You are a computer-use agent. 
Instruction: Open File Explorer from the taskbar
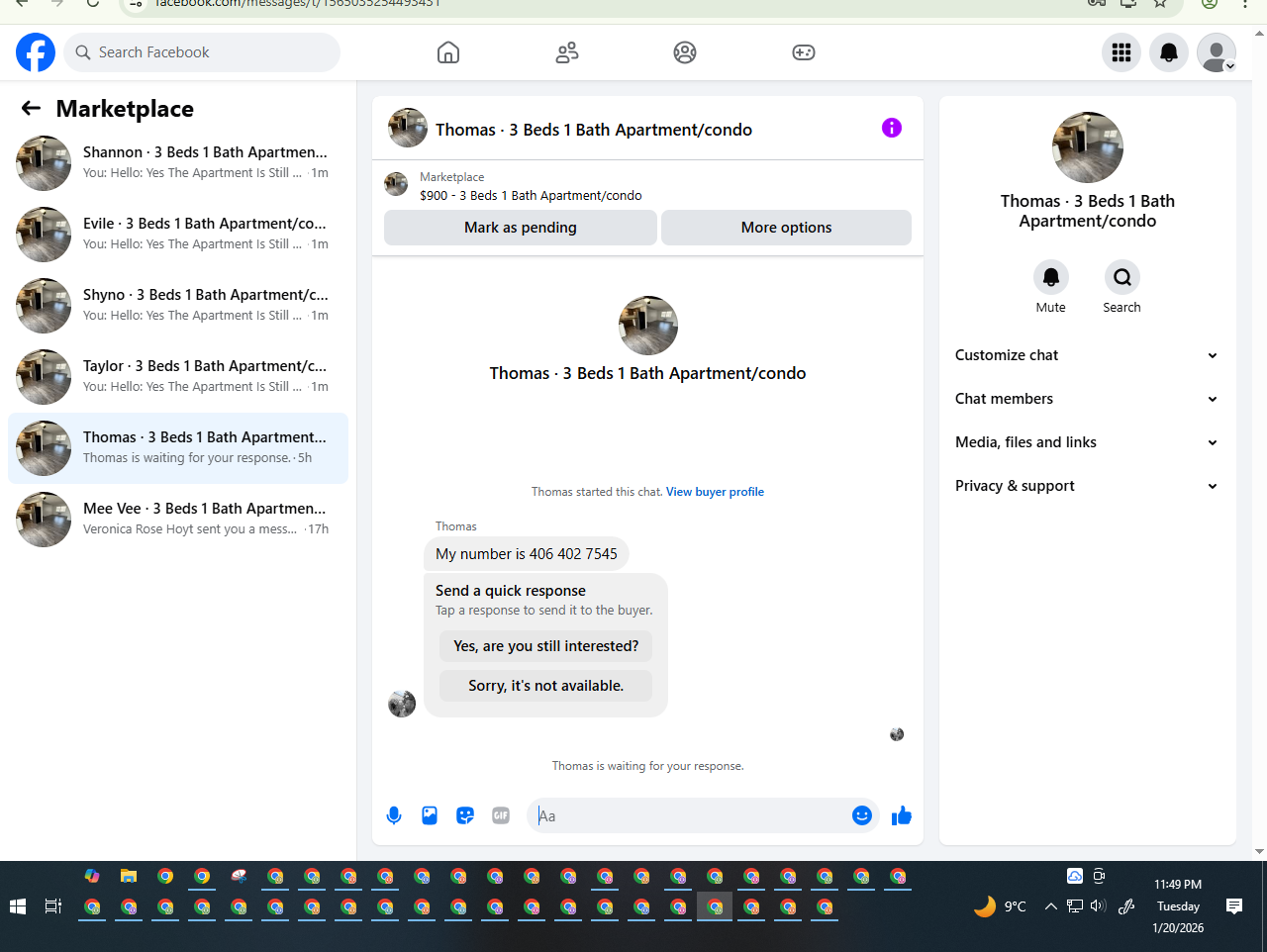(x=129, y=876)
